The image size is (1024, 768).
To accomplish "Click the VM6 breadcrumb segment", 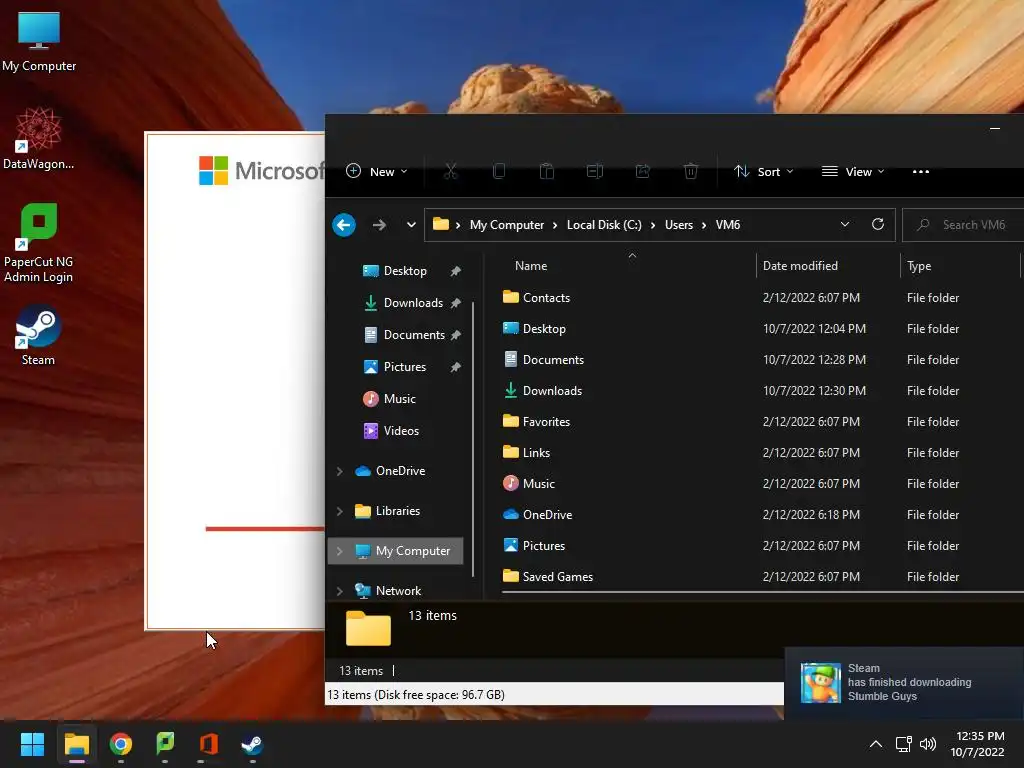I will (x=728, y=225).
